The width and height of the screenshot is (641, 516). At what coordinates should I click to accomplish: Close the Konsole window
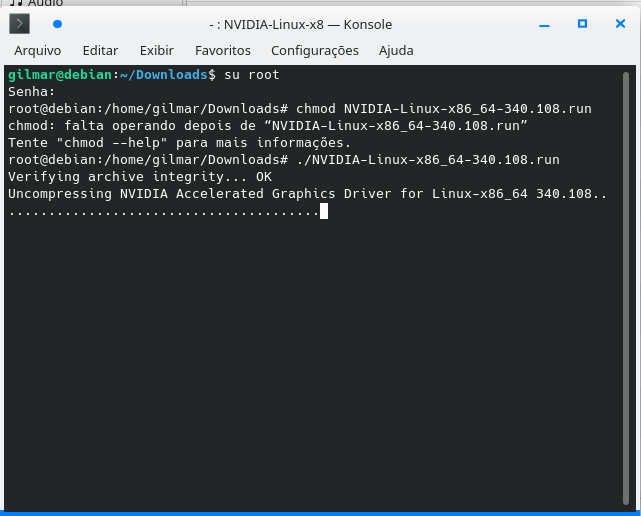[x=620, y=24]
